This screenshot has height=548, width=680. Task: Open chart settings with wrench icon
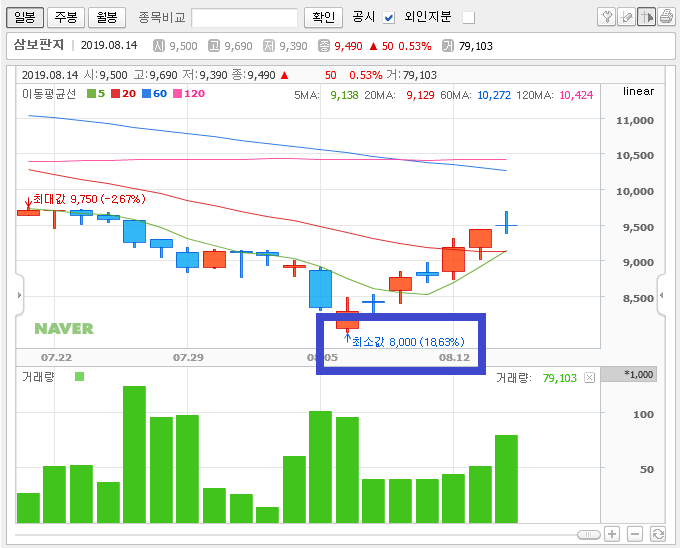[x=606, y=17]
